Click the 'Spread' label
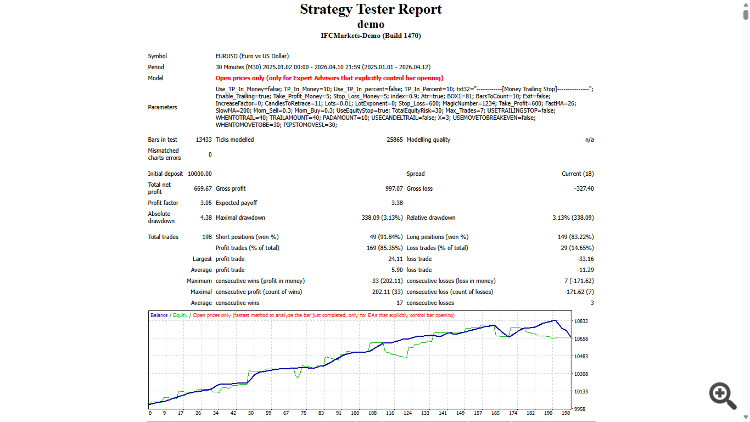Viewport: 750px width, 422px height. tap(416, 174)
